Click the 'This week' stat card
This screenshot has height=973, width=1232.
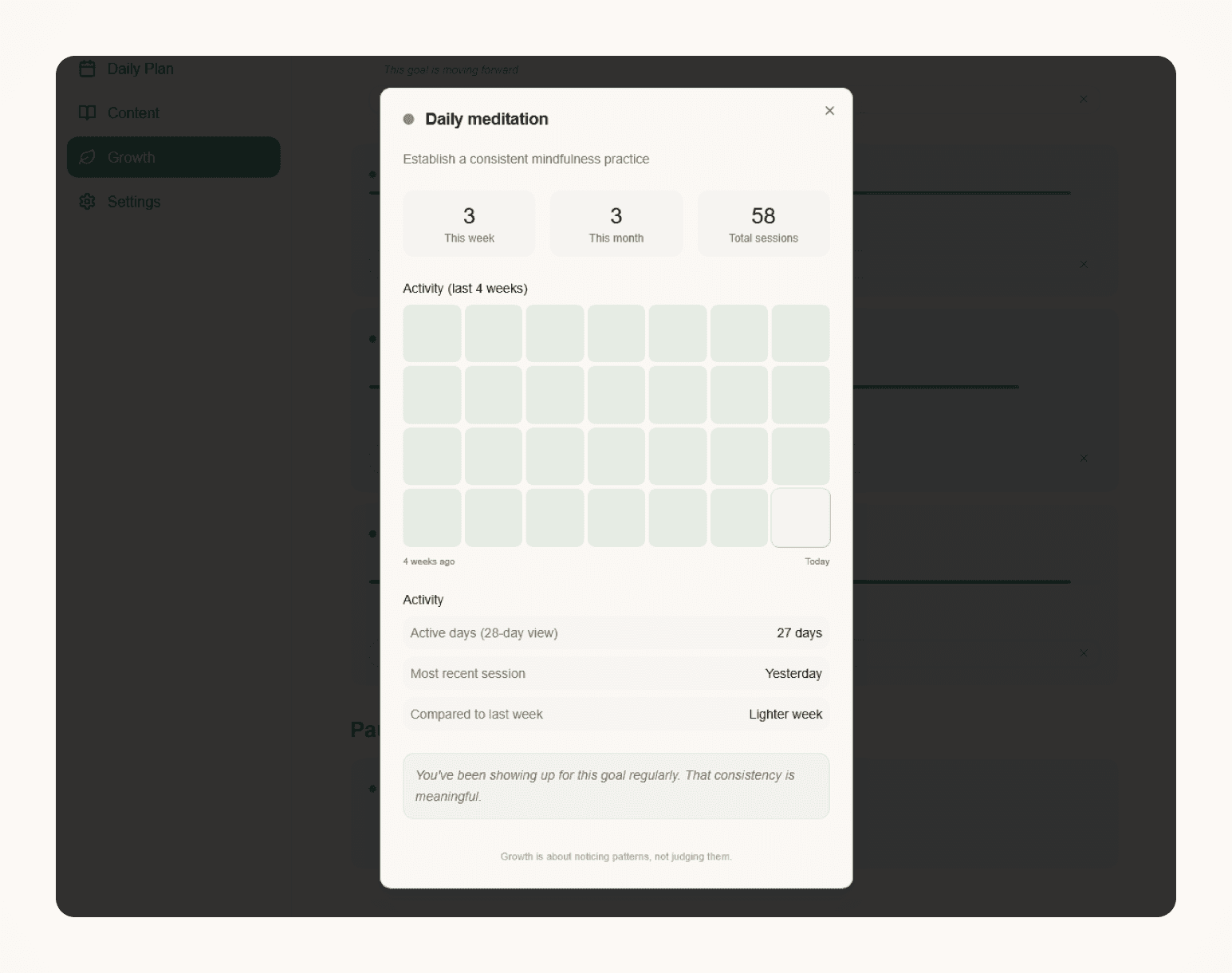click(x=469, y=223)
